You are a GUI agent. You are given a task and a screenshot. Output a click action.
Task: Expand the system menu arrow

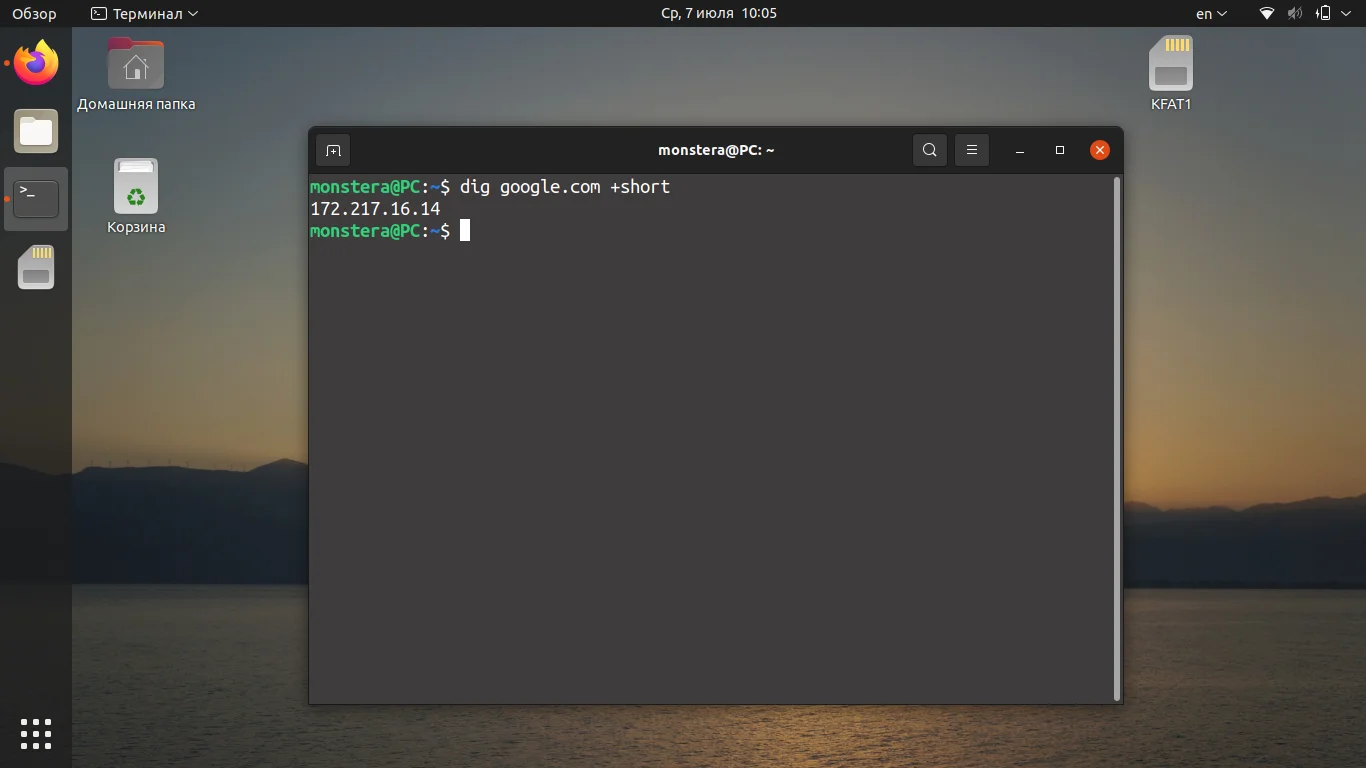[1346, 14]
